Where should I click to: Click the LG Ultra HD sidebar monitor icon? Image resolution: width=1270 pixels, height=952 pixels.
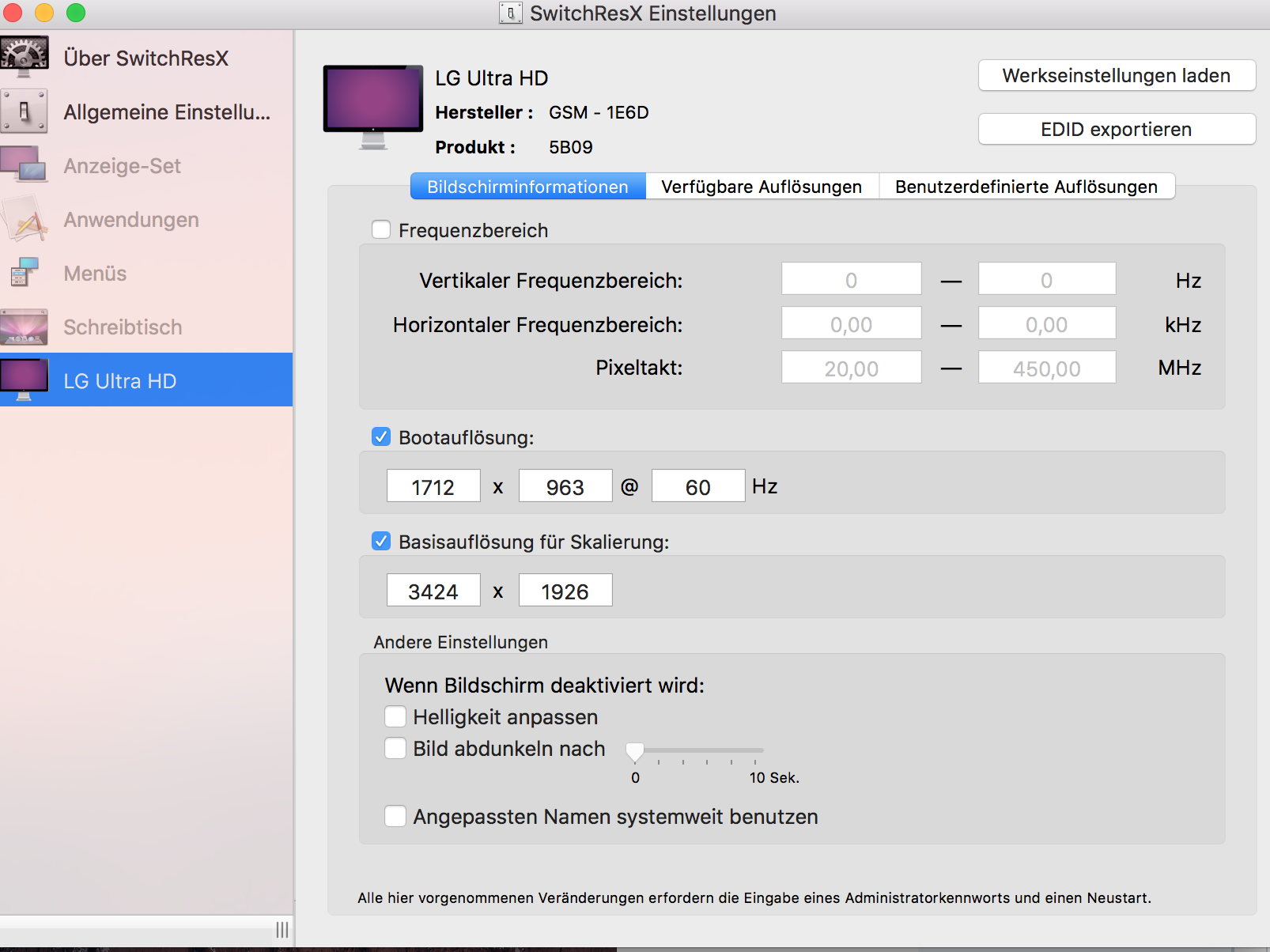25,380
